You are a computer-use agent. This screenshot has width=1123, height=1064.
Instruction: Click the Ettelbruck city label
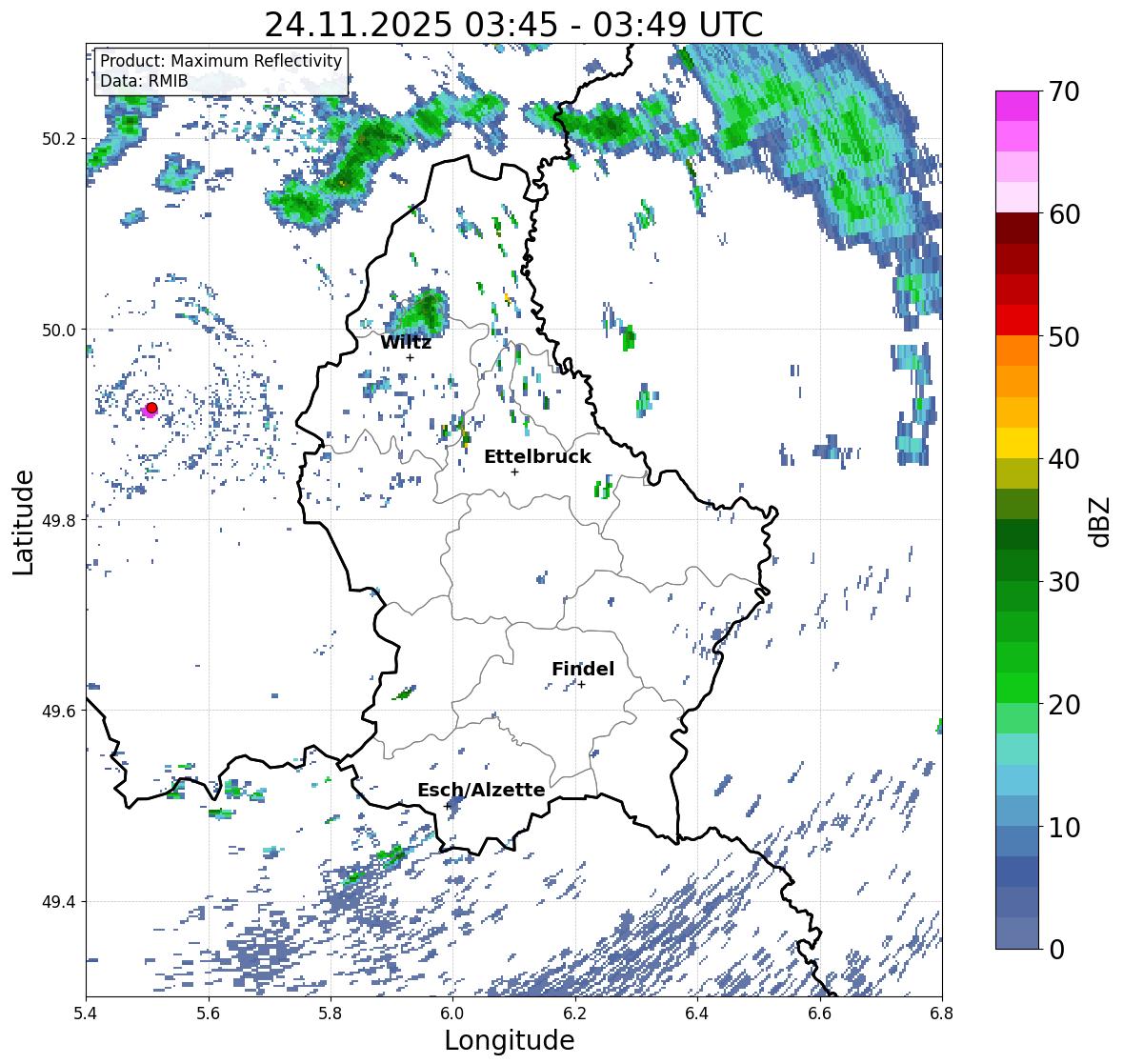[538, 457]
